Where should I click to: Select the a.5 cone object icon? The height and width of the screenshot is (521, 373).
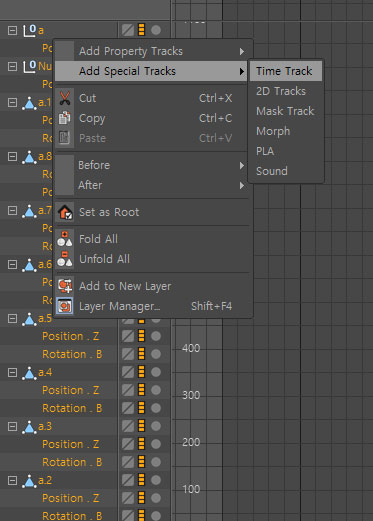pos(29,319)
